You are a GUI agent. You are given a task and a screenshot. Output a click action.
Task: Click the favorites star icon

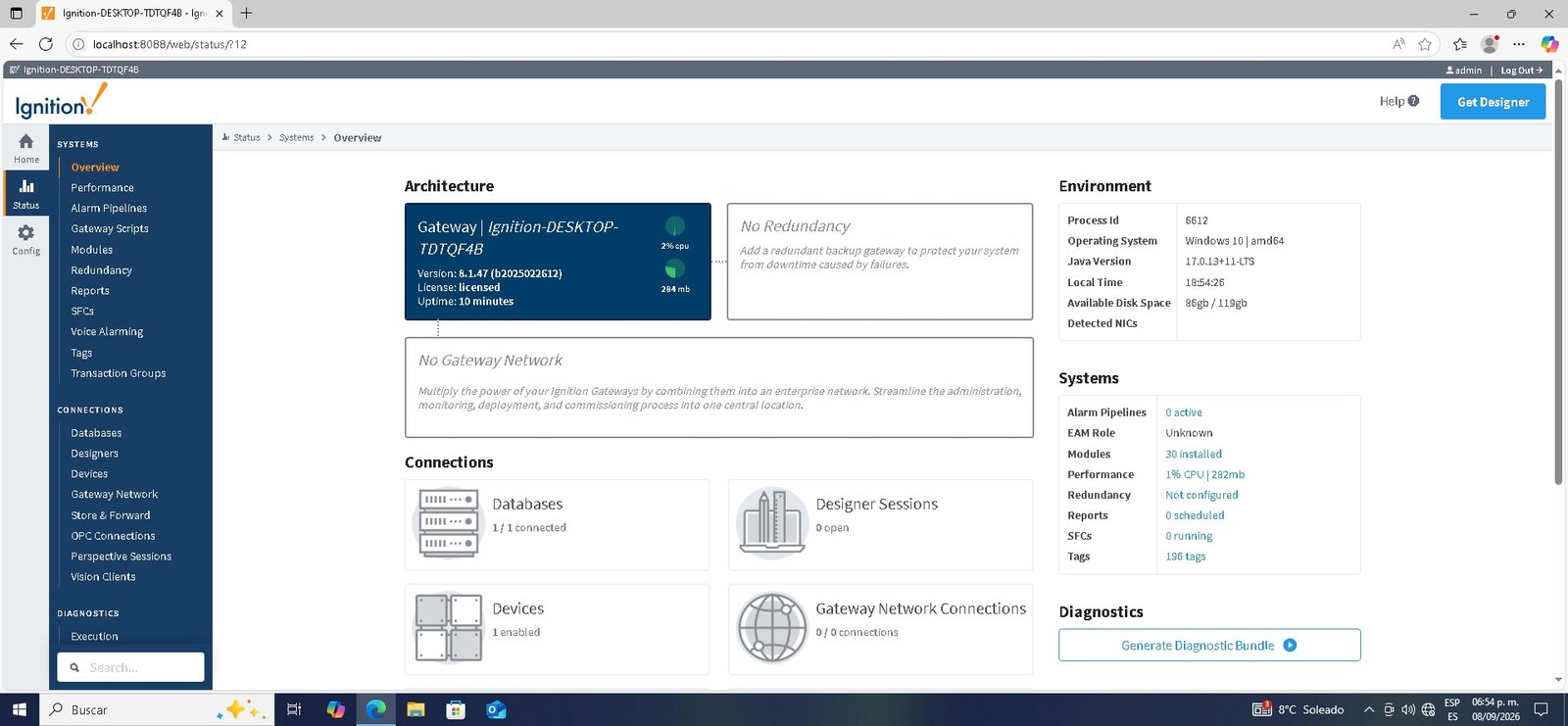click(1425, 44)
